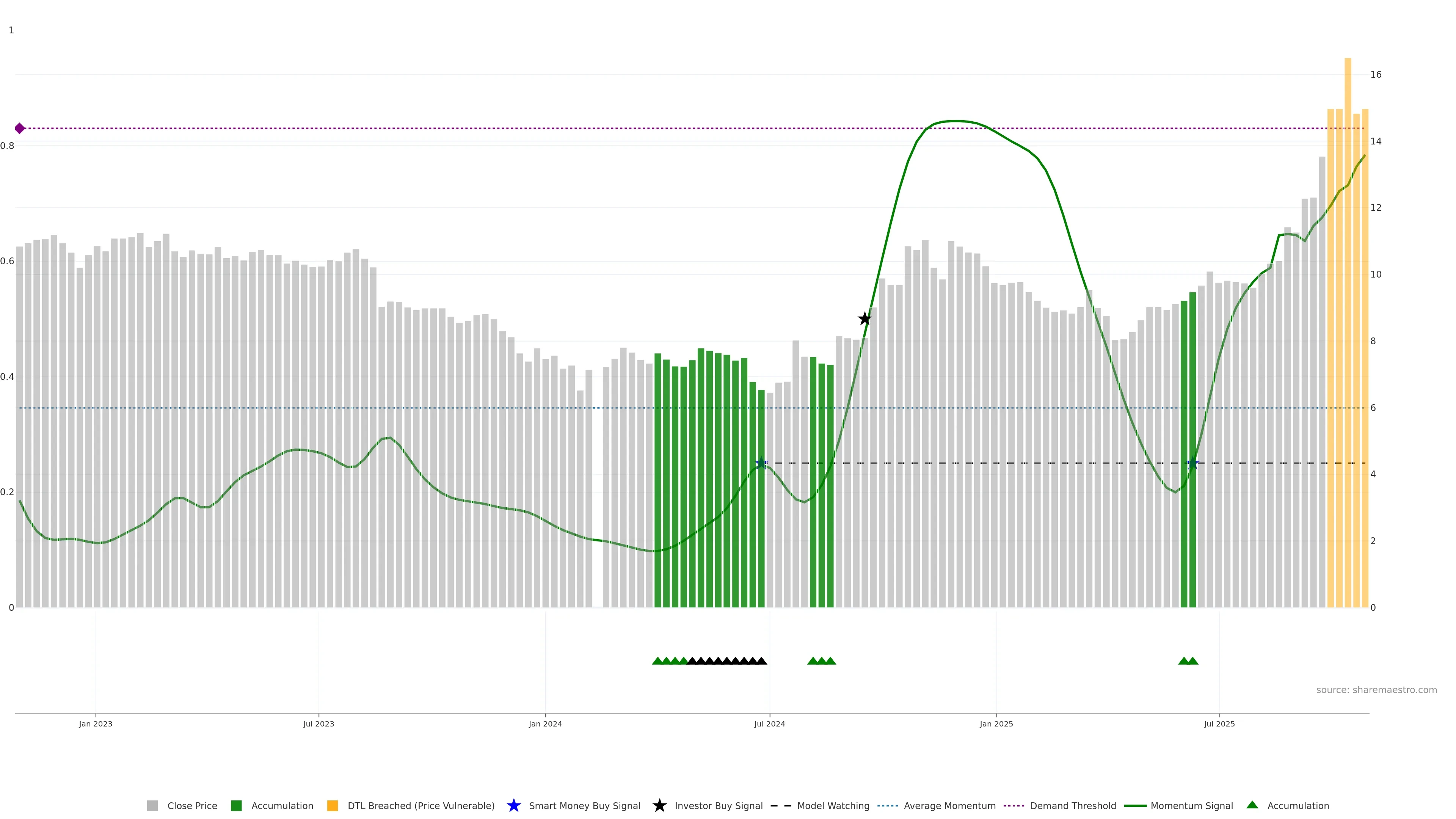
Task: Click the Jan 2025 axis label
Action: [x=996, y=723]
